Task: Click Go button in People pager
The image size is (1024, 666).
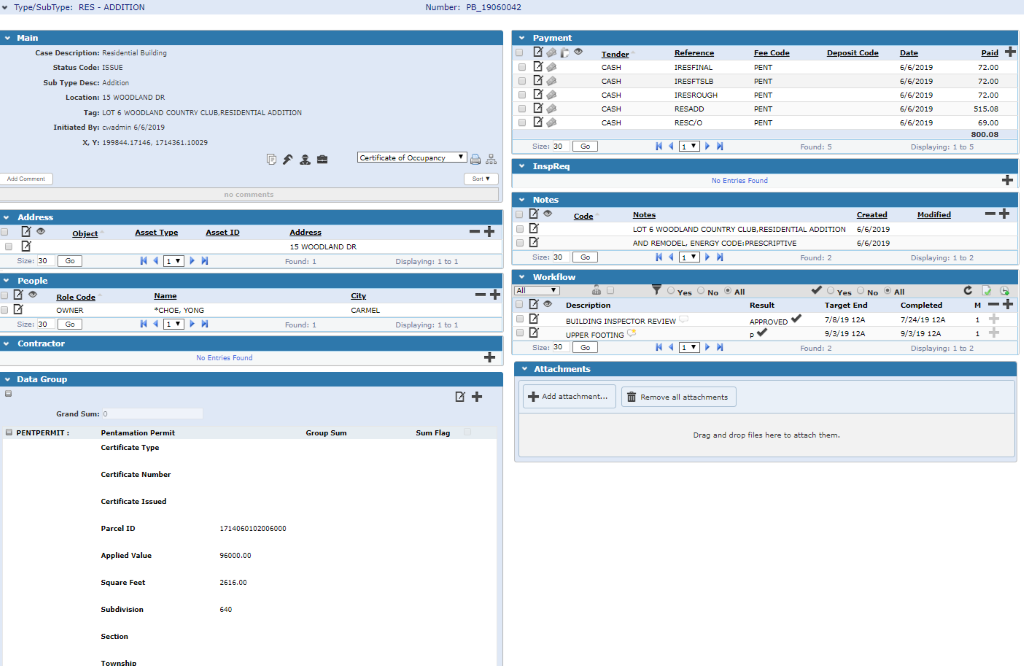Action: point(69,324)
